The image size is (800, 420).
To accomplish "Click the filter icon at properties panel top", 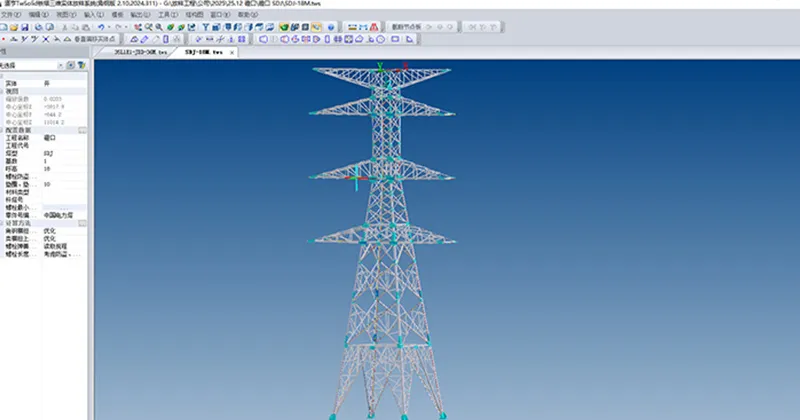I will [81, 65].
